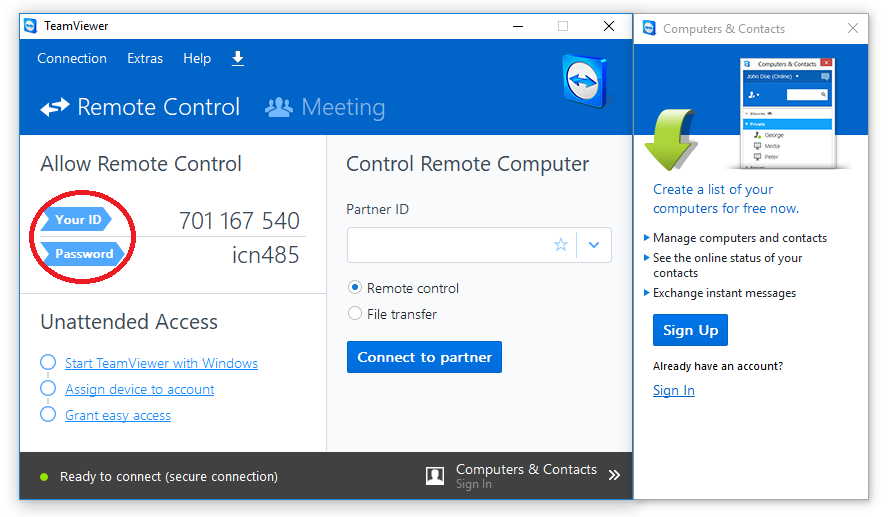
Task: Click the TeamViewer icon in Computers & Contacts title
Action: [650, 28]
